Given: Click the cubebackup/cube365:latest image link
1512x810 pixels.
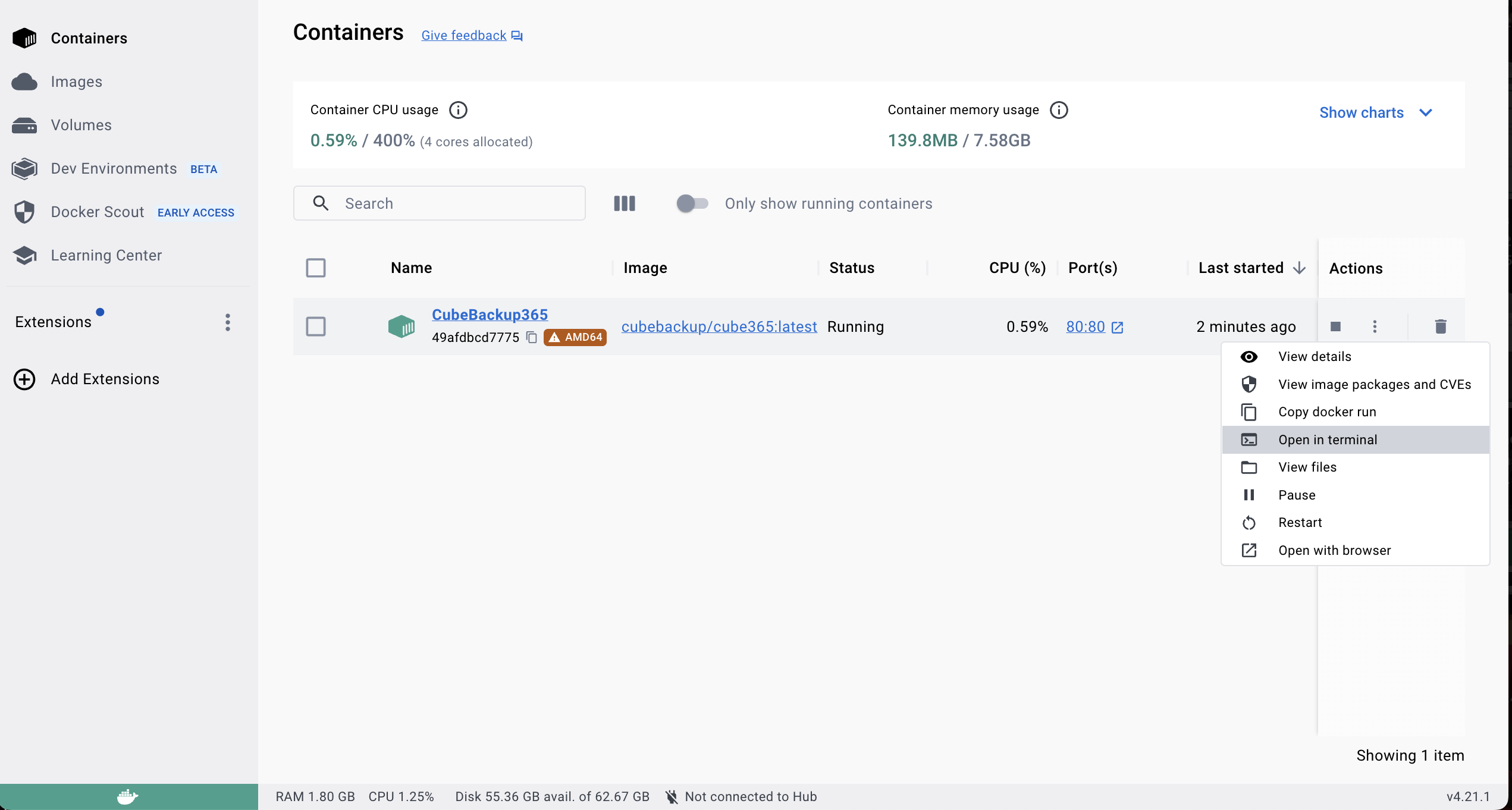Looking at the screenshot, I should coord(718,326).
